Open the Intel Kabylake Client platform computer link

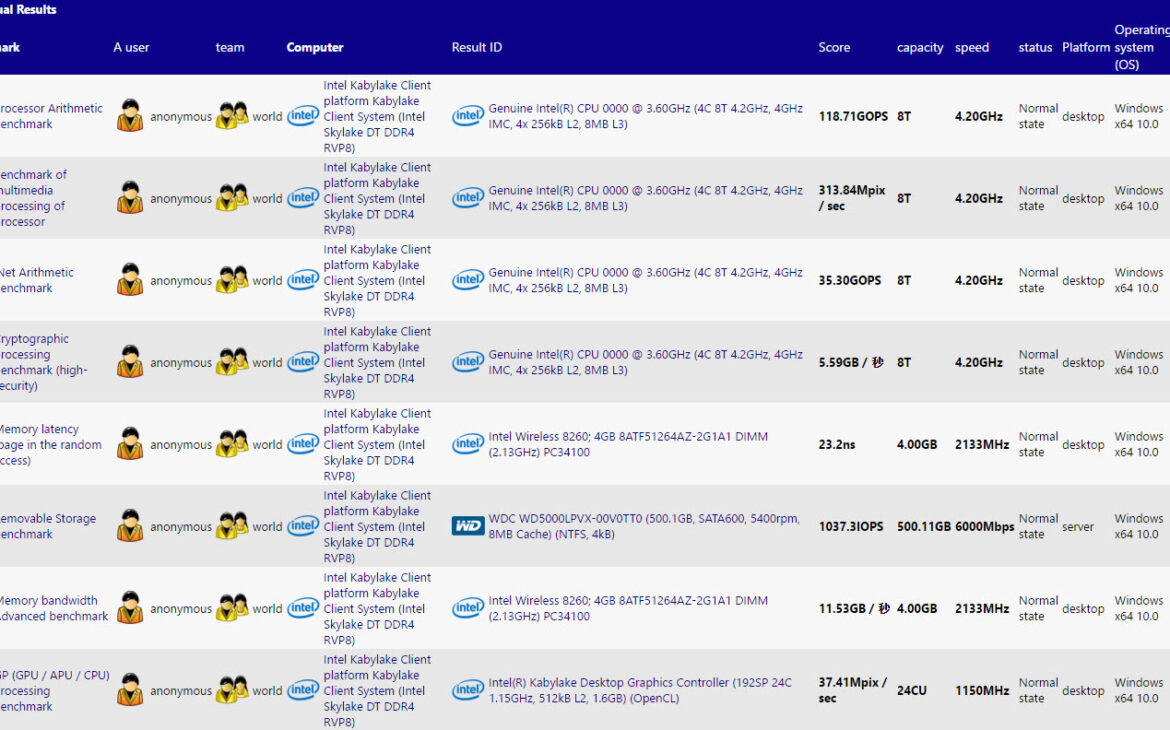click(x=377, y=116)
